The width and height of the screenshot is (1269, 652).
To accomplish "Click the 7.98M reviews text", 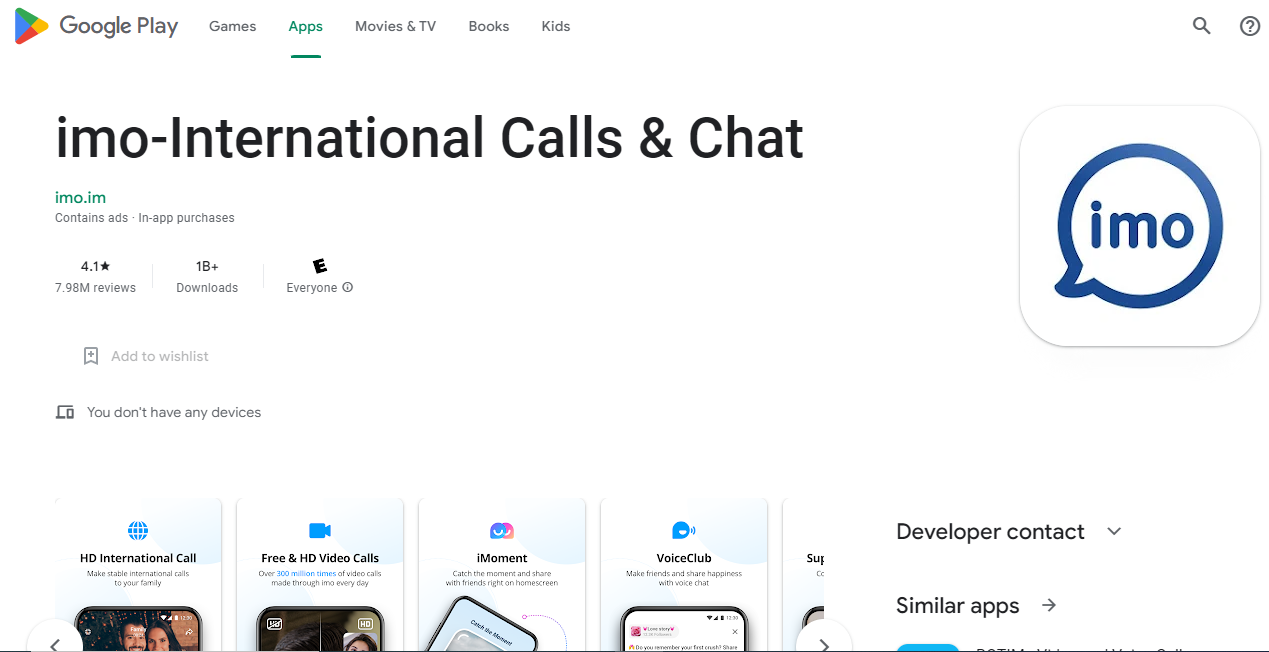I will point(96,288).
